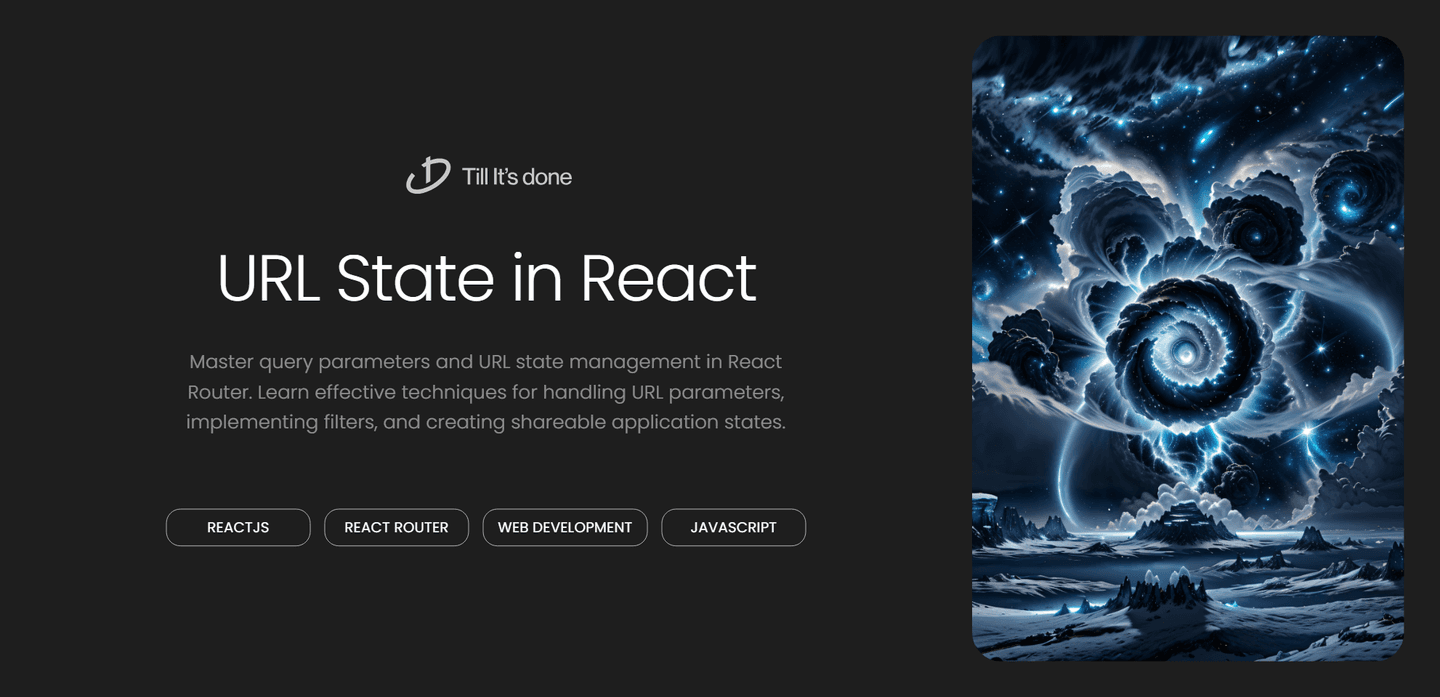Click the first tag in the tag row

click(238, 527)
